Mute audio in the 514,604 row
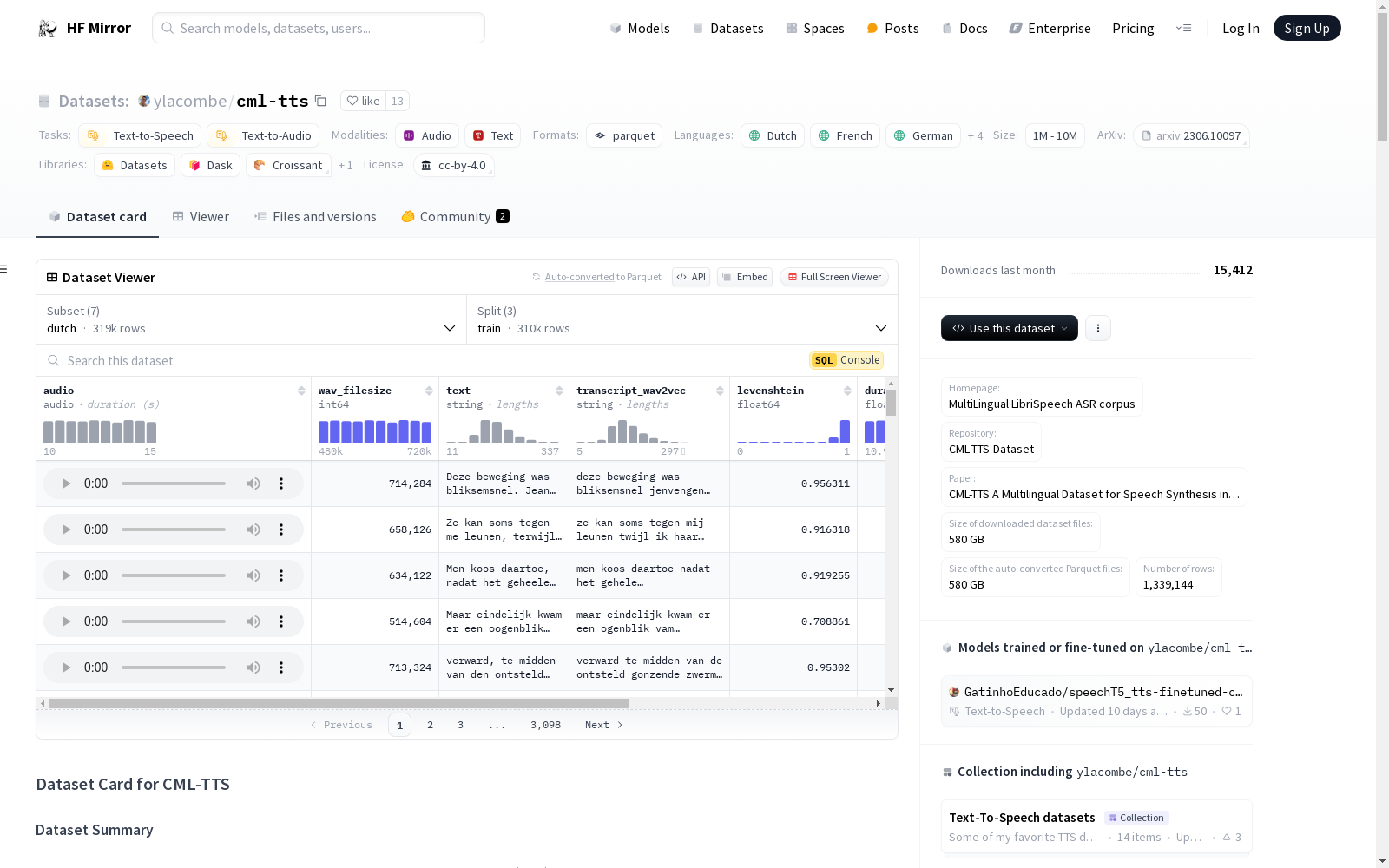 coord(253,621)
